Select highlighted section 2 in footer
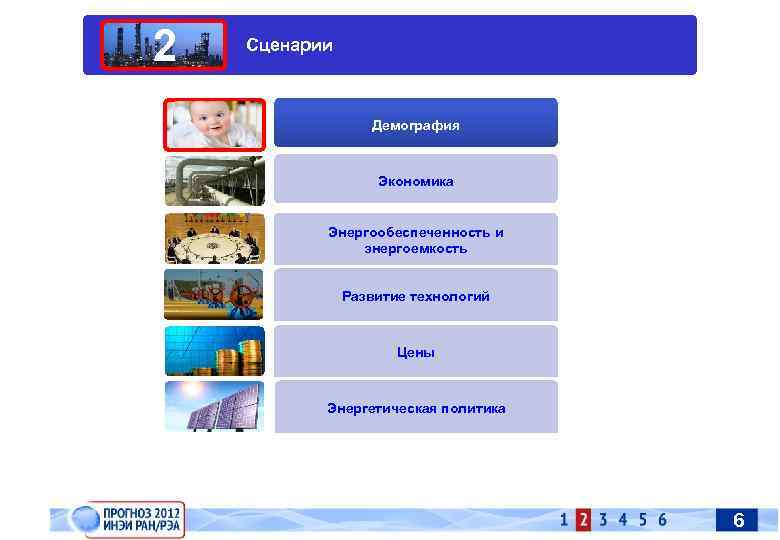This screenshot has height=540, width=780. pos(583,520)
